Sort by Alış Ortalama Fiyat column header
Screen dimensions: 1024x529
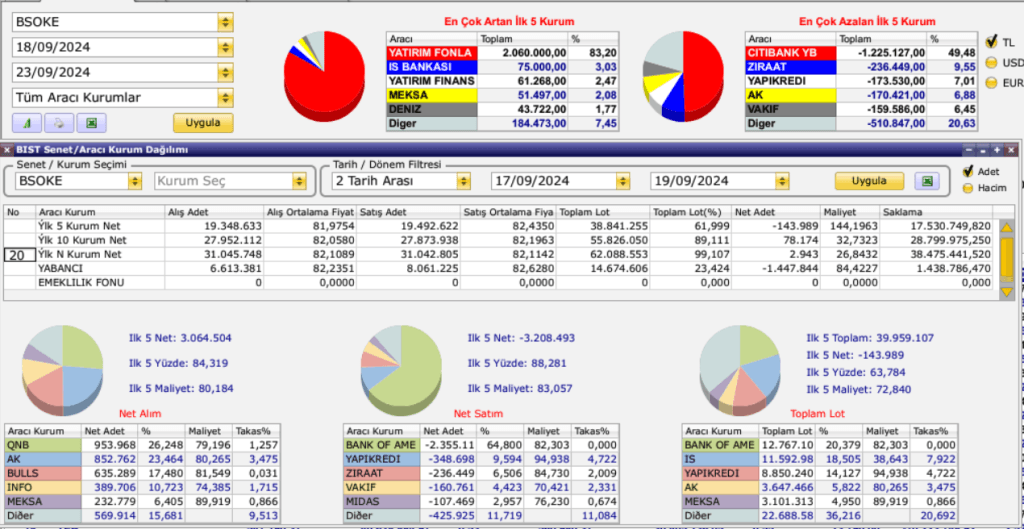pos(310,212)
